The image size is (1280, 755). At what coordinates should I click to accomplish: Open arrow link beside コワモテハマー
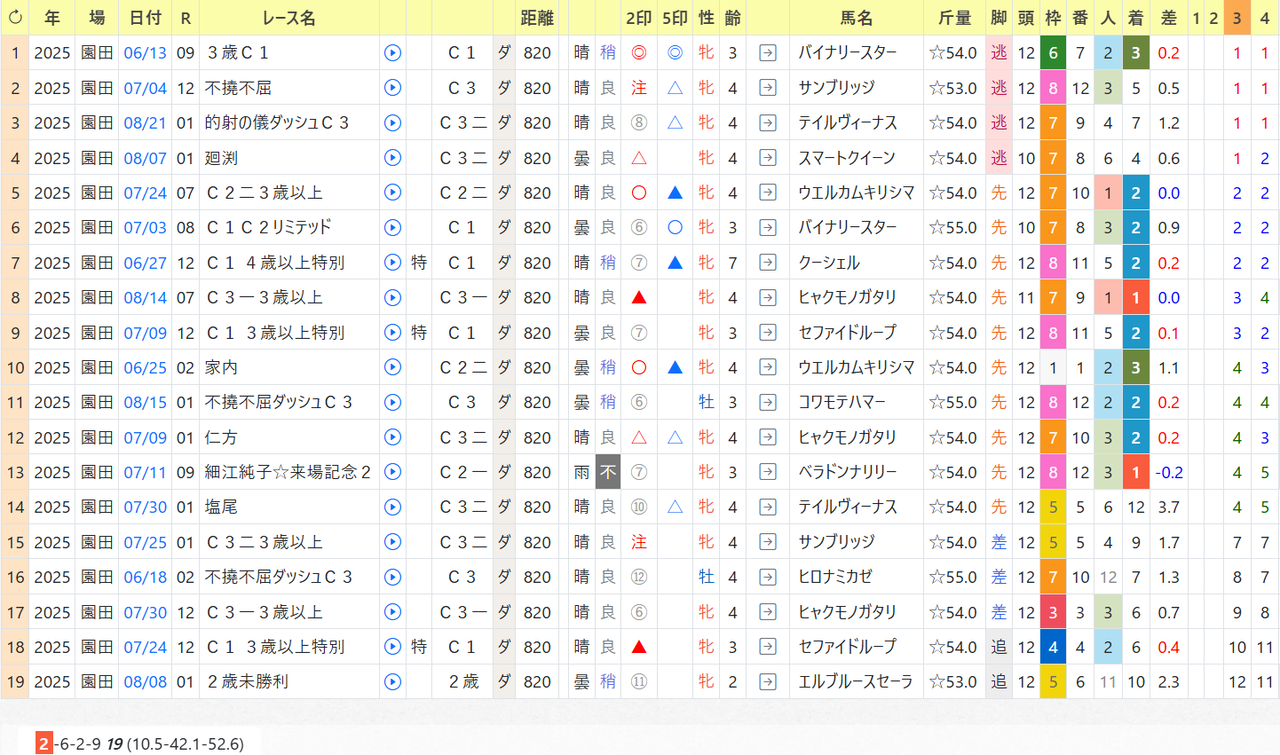(768, 402)
